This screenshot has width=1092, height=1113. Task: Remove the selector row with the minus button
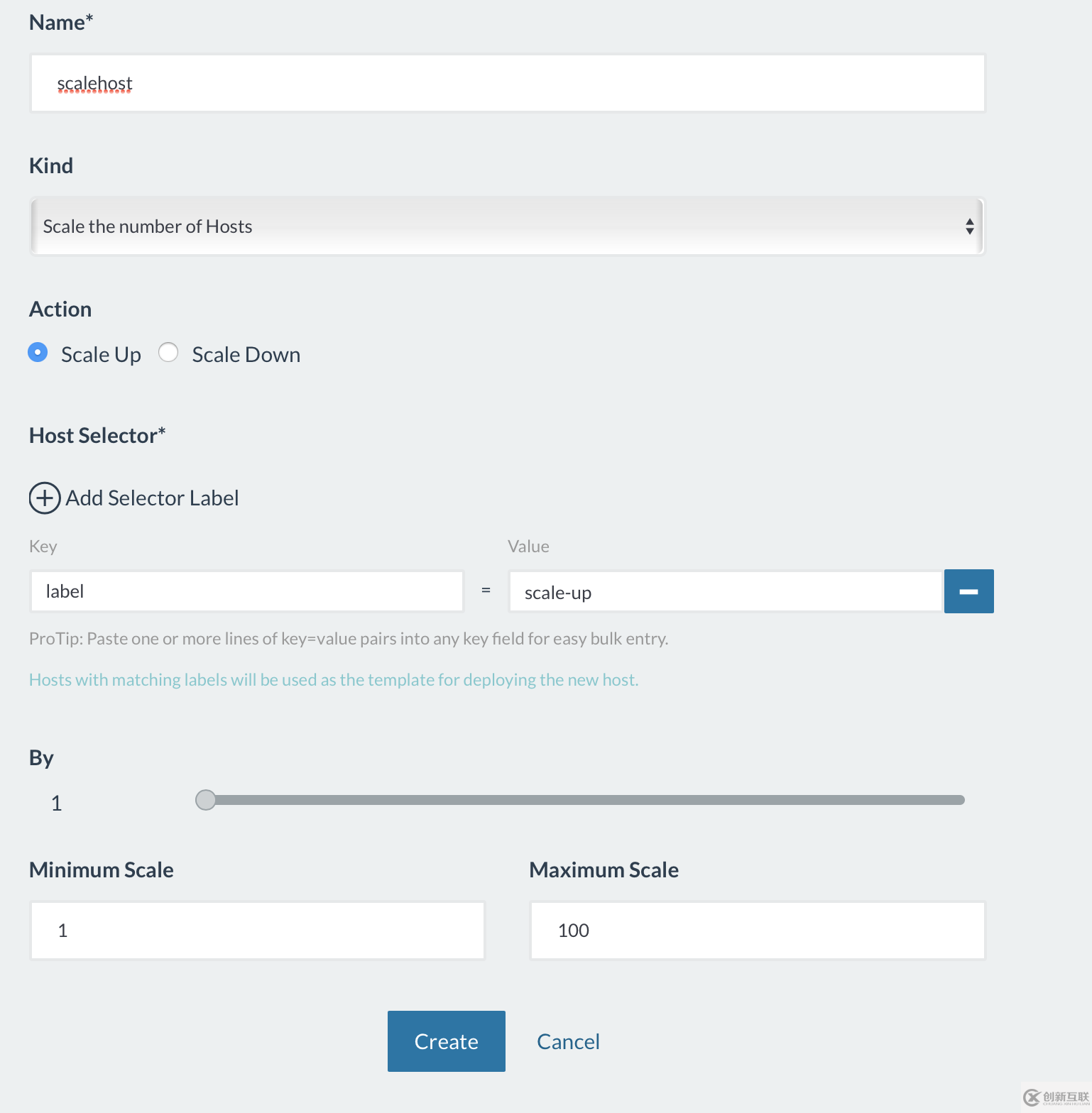click(968, 591)
